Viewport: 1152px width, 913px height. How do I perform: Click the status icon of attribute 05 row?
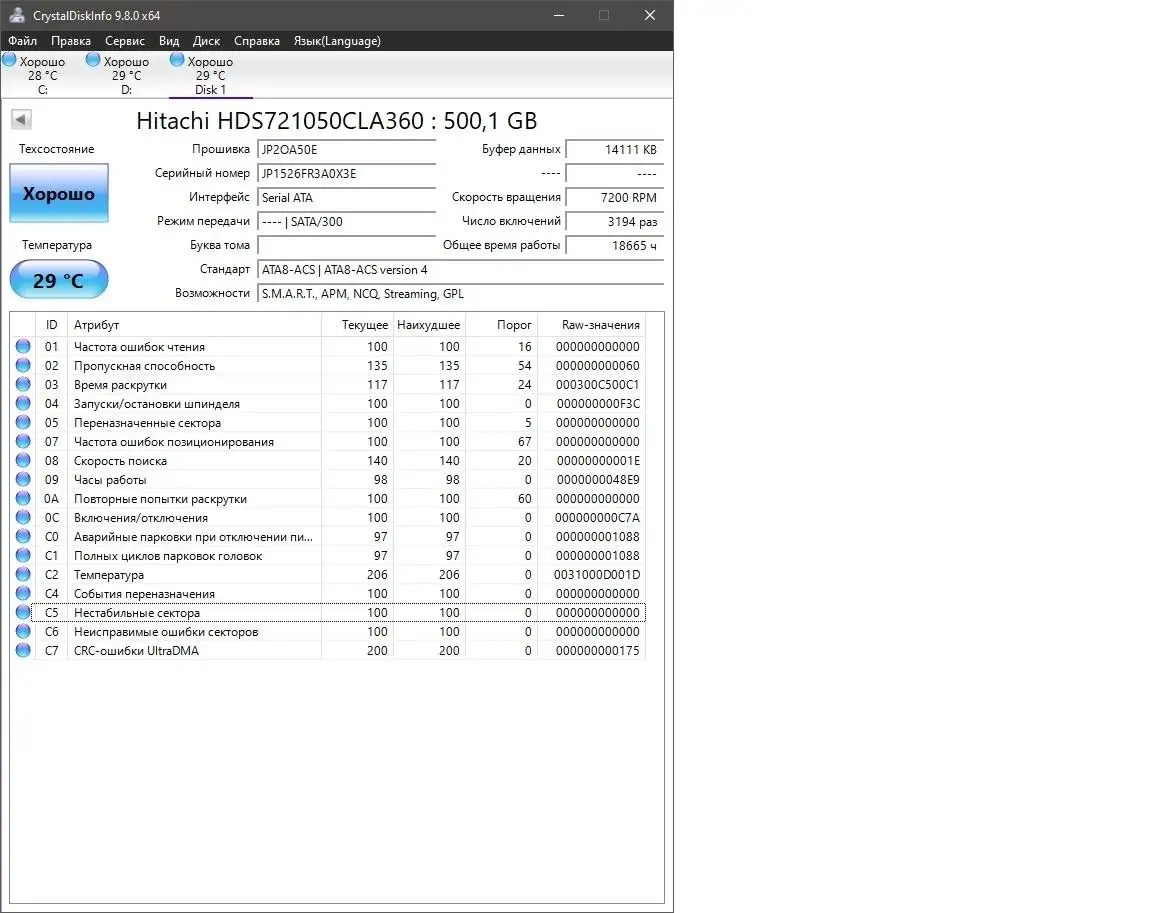[x=23, y=423]
